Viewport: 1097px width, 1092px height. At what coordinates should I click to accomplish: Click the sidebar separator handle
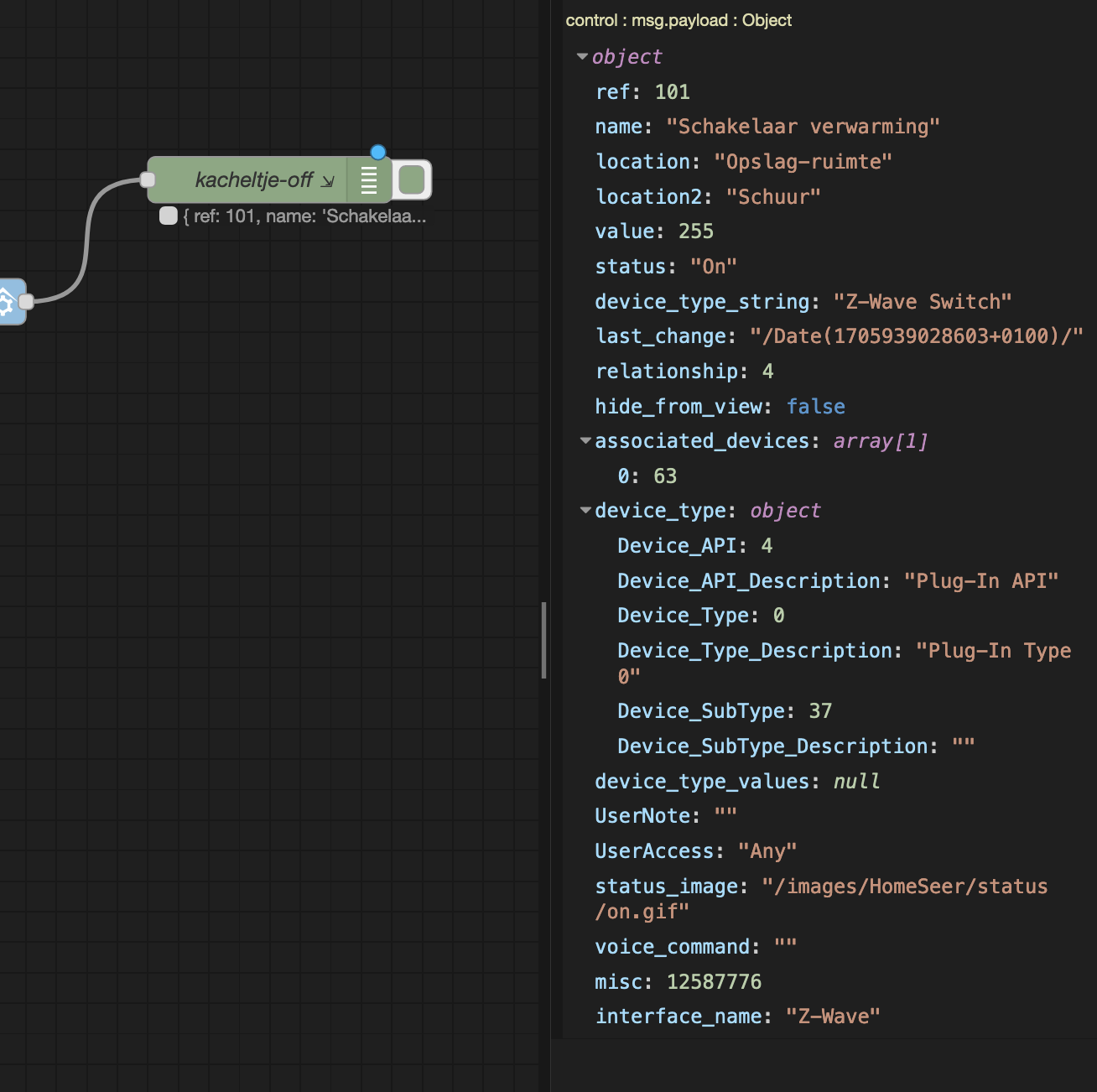pyautogui.click(x=544, y=640)
